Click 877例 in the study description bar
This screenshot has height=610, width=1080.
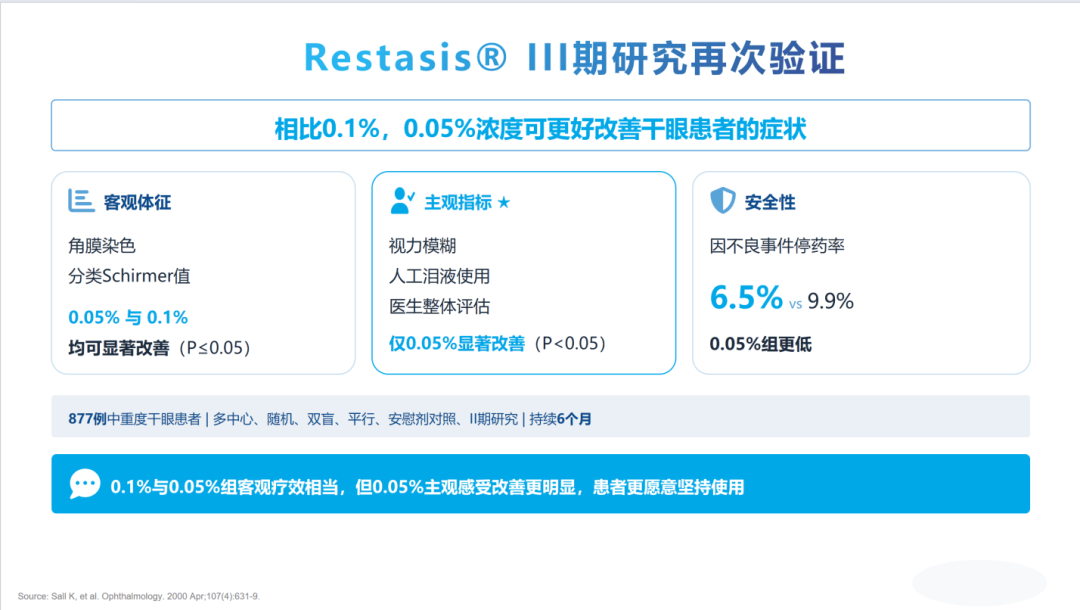pyautogui.click(x=87, y=419)
